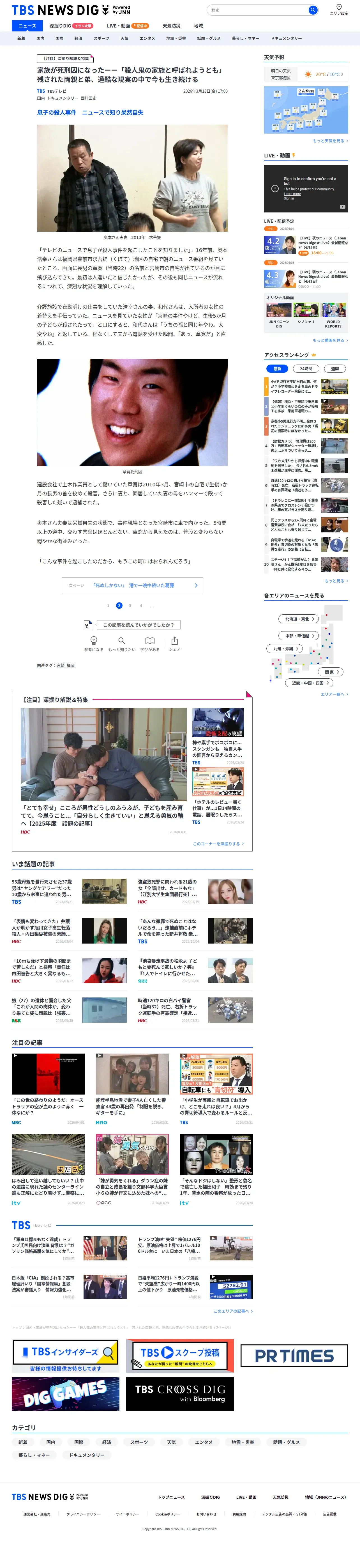This screenshot has height=1568, width=360.
Task: Click the 学びがある open-book reaction icon
Action: point(150,641)
